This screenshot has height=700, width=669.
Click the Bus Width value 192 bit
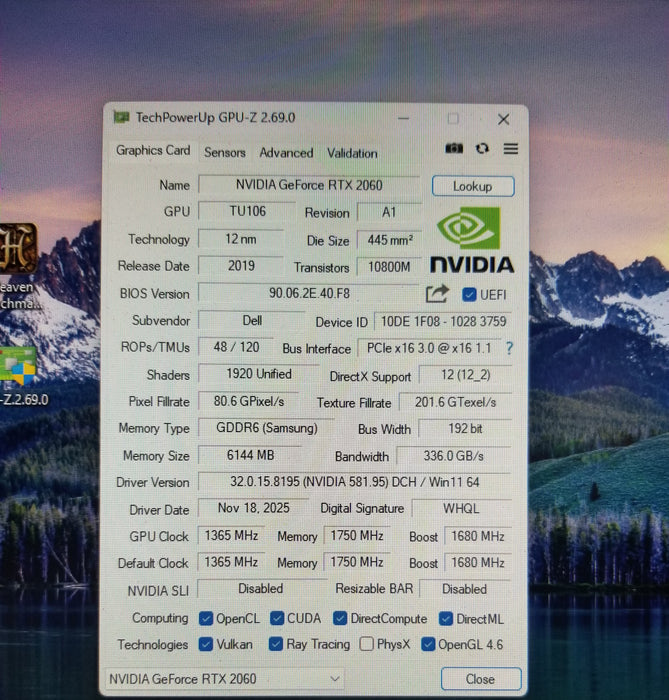(x=465, y=429)
